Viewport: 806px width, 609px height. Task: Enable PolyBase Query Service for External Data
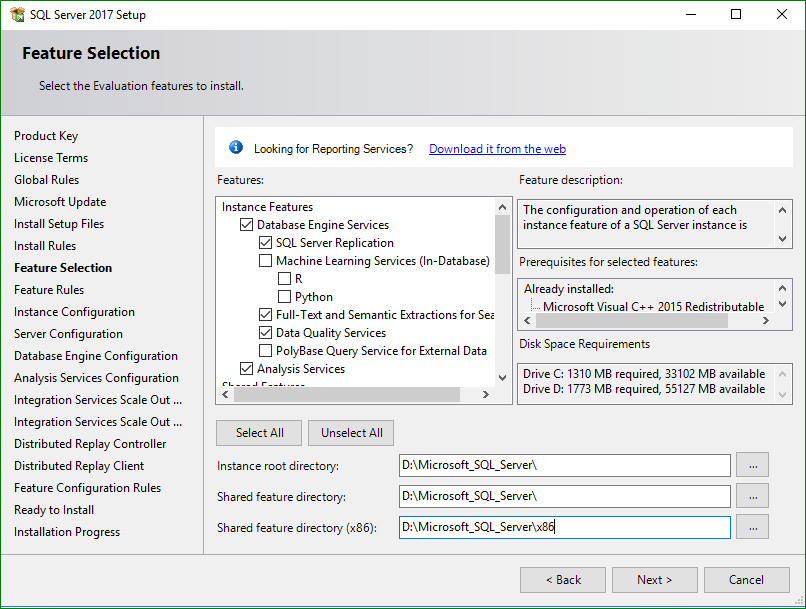[x=265, y=350]
